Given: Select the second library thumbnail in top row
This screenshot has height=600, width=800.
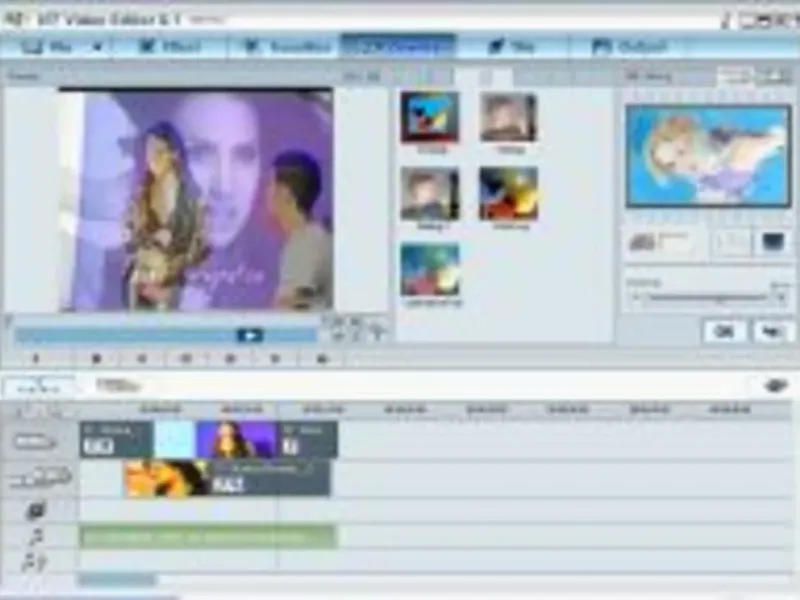Looking at the screenshot, I should click(508, 117).
